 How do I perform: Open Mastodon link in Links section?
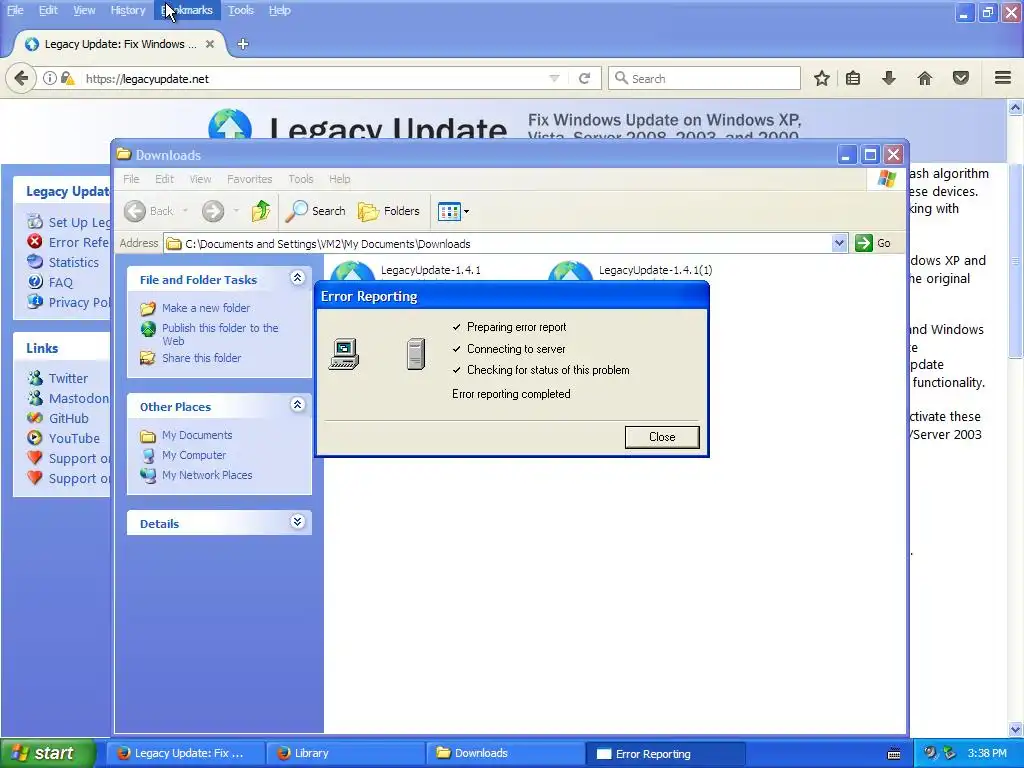pyautogui.click(x=78, y=398)
